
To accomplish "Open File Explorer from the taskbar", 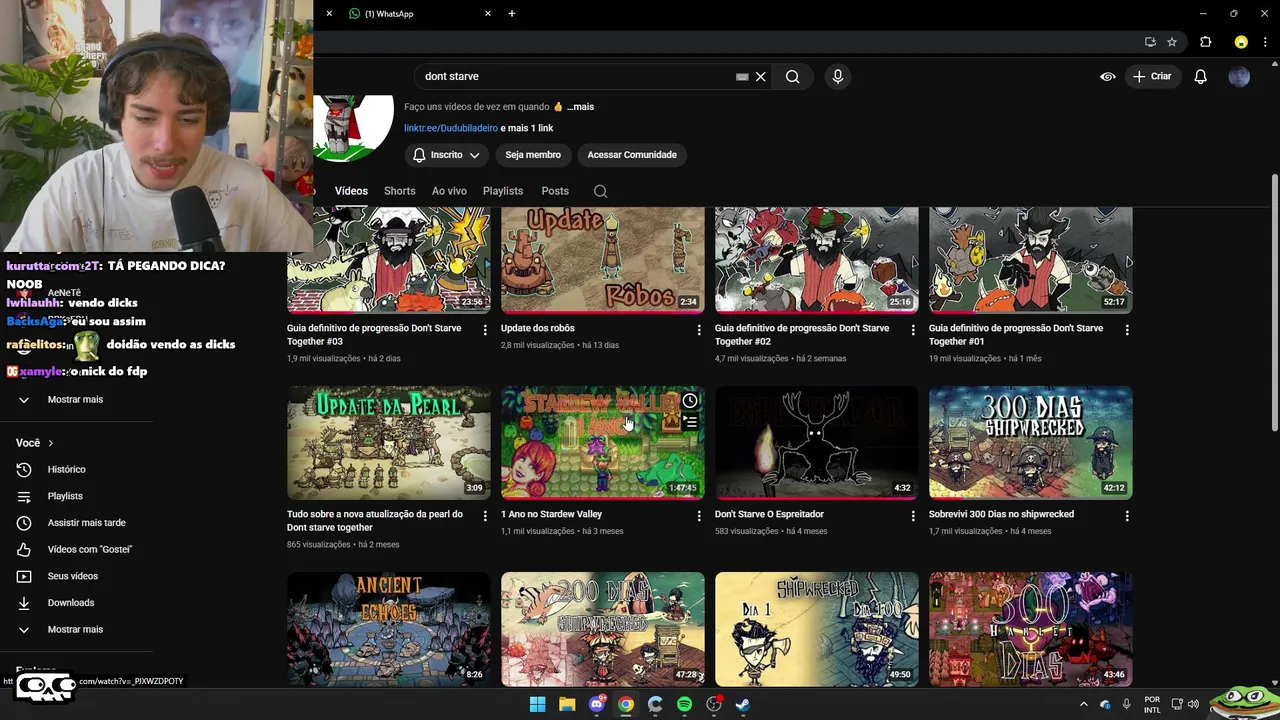I will (x=567, y=704).
